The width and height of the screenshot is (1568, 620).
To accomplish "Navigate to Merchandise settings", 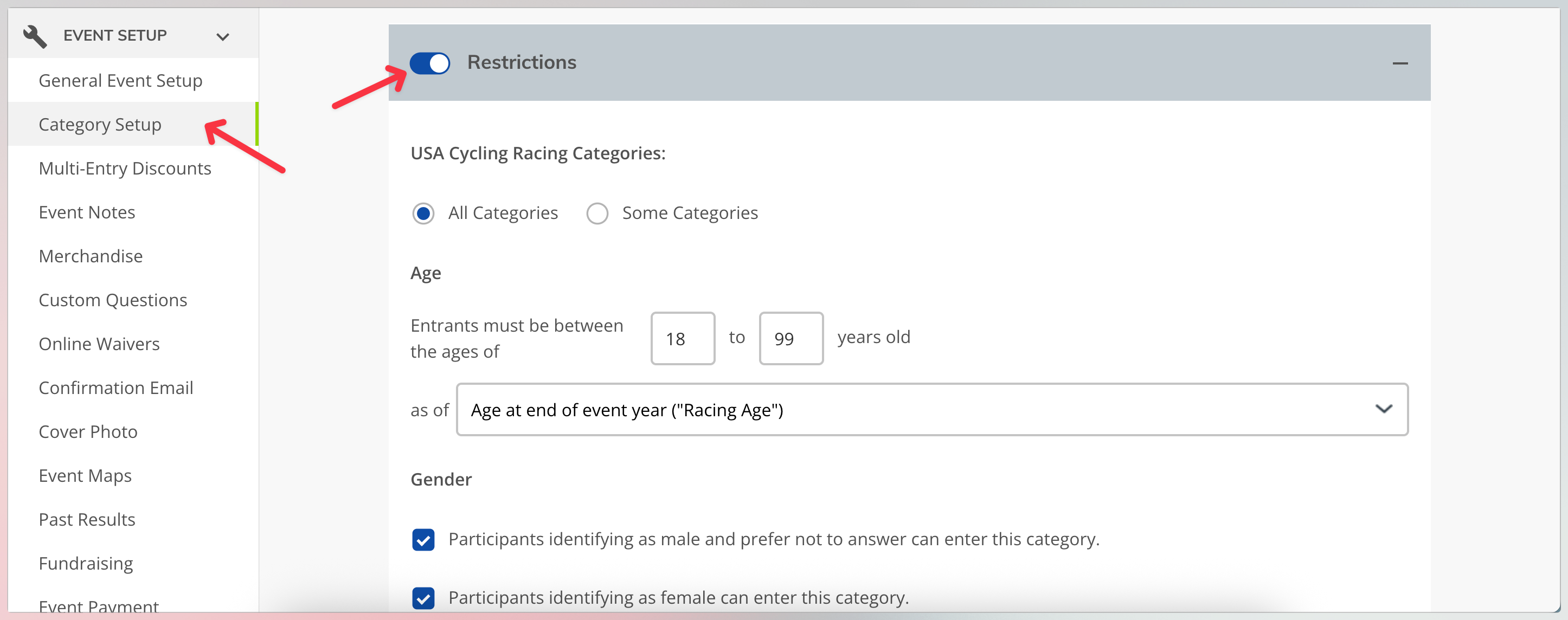I will [x=91, y=256].
